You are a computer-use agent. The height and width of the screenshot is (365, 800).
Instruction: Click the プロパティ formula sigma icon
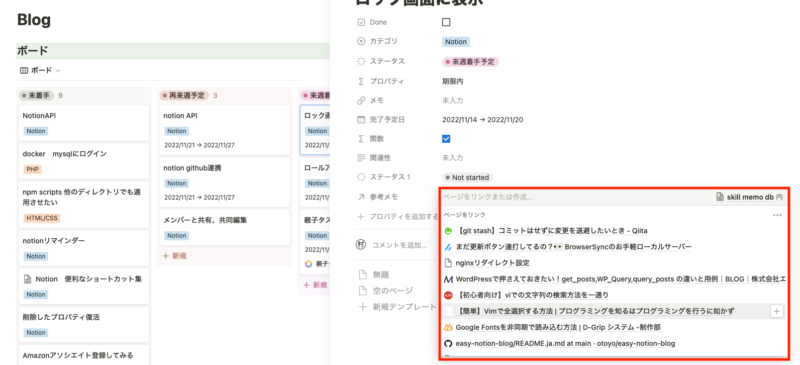click(361, 81)
